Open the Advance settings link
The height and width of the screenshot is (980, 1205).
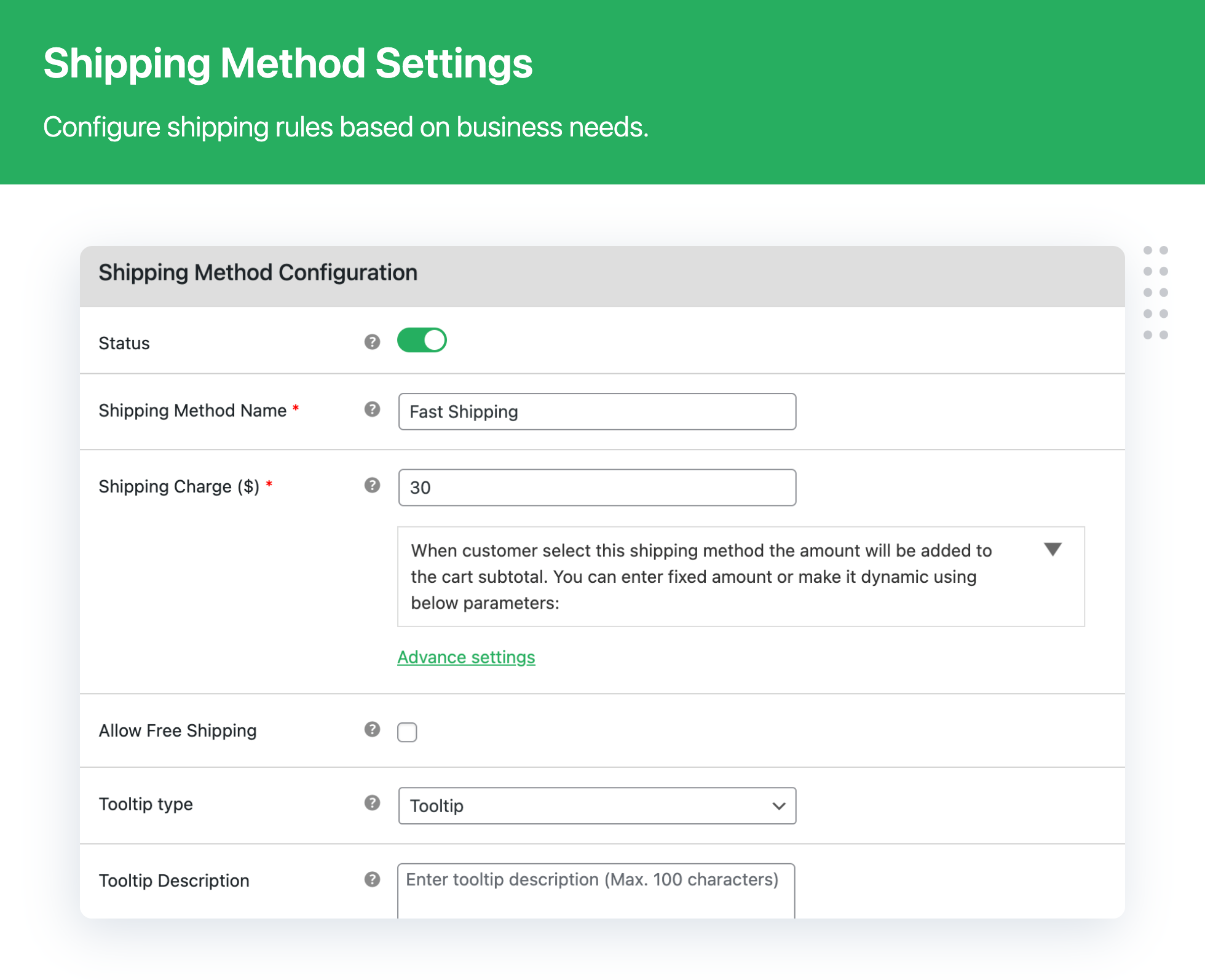click(466, 657)
